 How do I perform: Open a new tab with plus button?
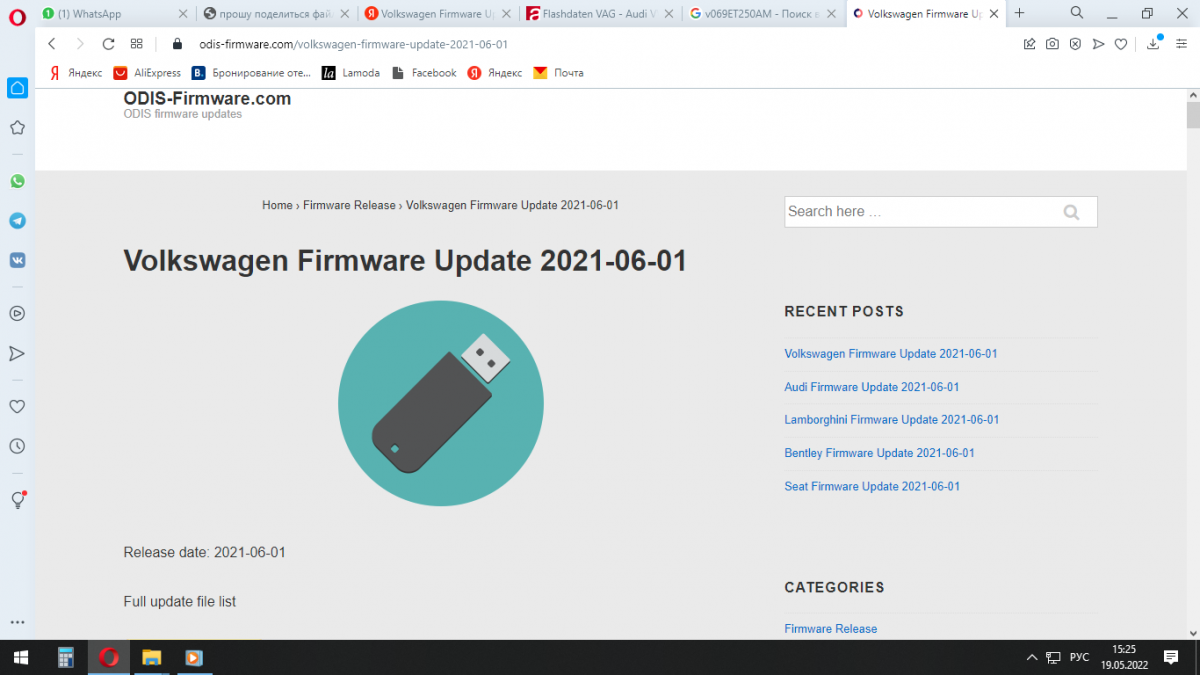pyautogui.click(x=1019, y=13)
